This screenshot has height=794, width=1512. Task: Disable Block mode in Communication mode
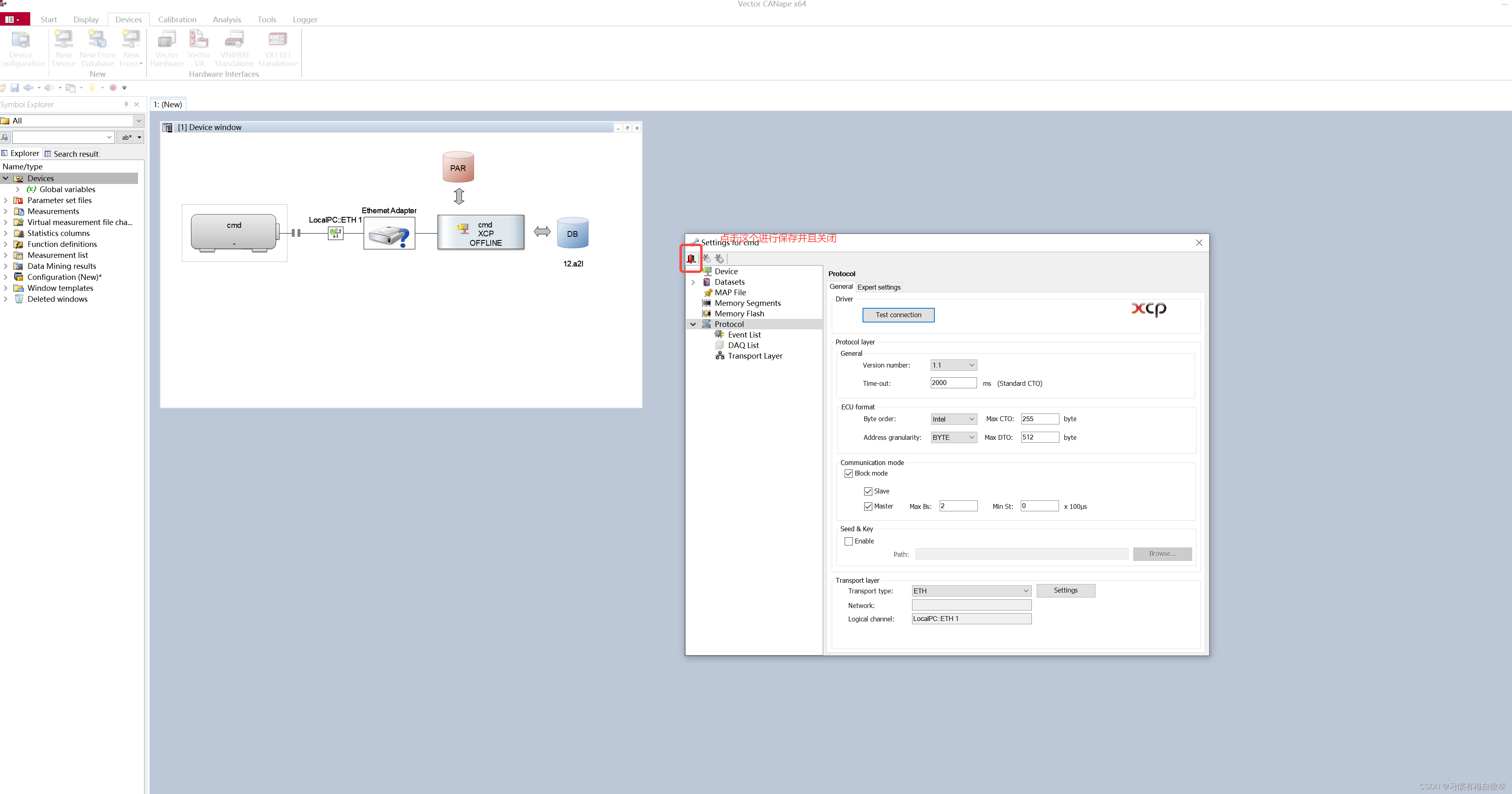pos(848,473)
